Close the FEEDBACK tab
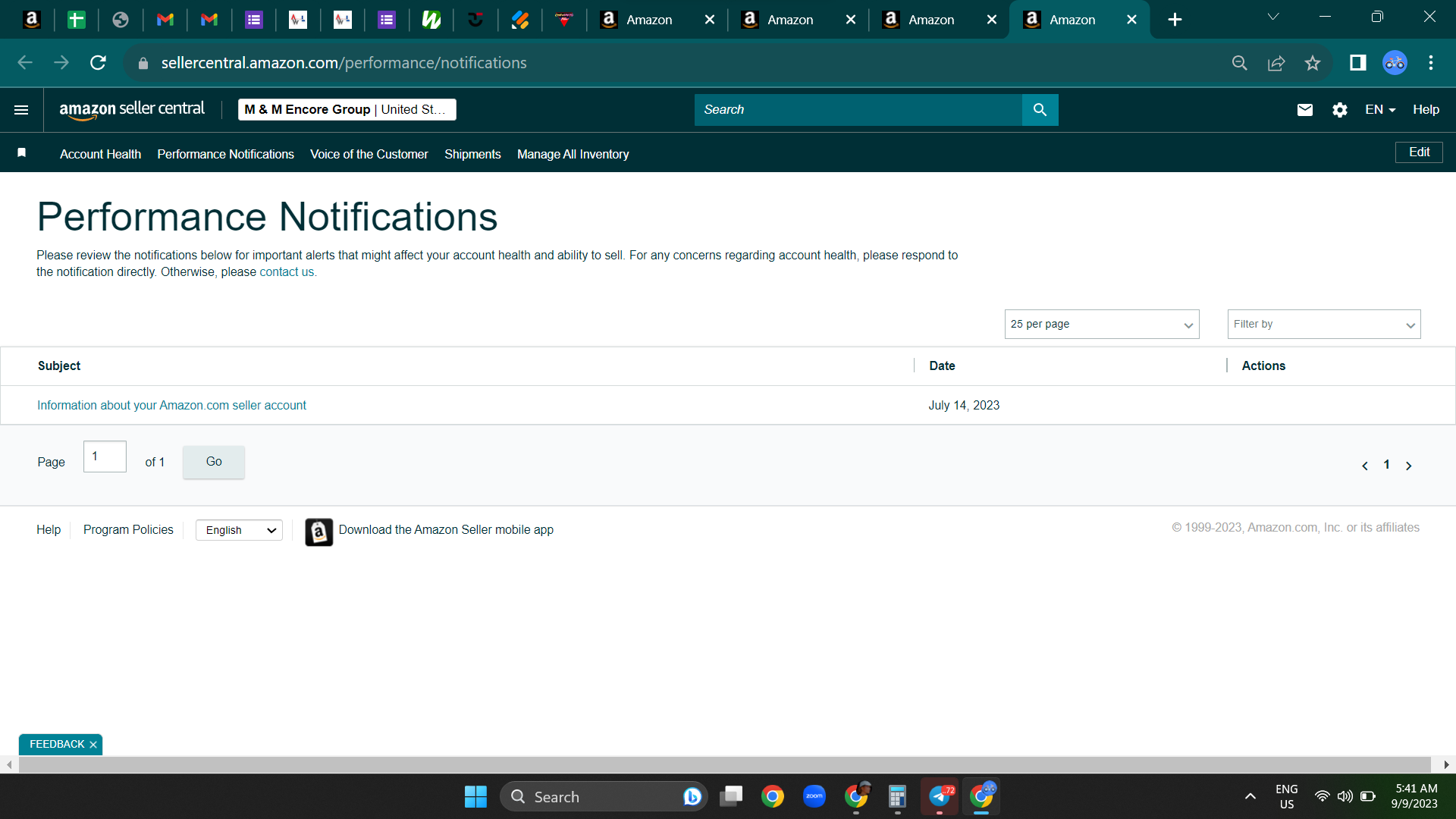1456x819 pixels. (93, 745)
